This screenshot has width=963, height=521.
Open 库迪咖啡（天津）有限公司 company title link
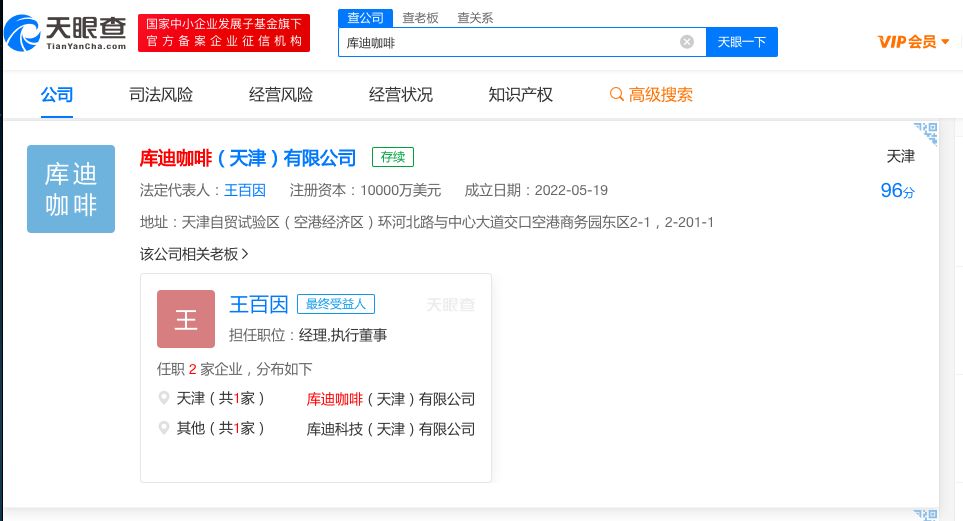coord(248,159)
